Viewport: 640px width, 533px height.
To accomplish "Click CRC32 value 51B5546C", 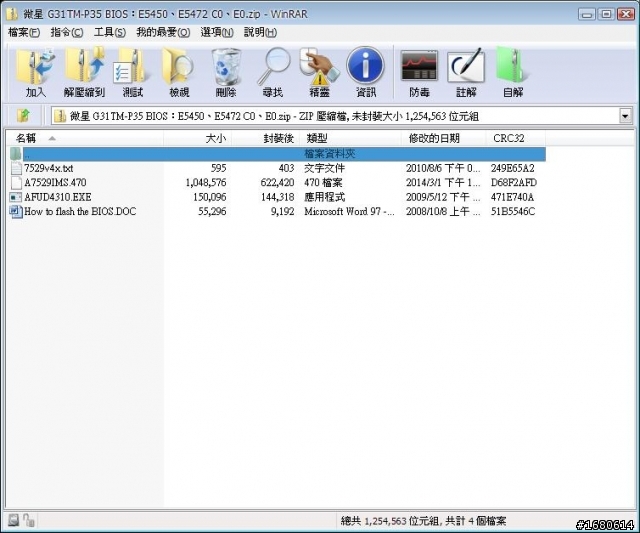I will (513, 211).
